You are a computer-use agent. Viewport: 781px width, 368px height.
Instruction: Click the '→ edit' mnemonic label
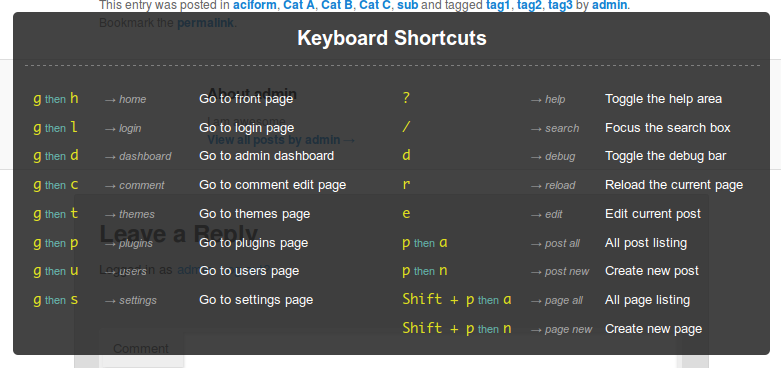(546, 214)
